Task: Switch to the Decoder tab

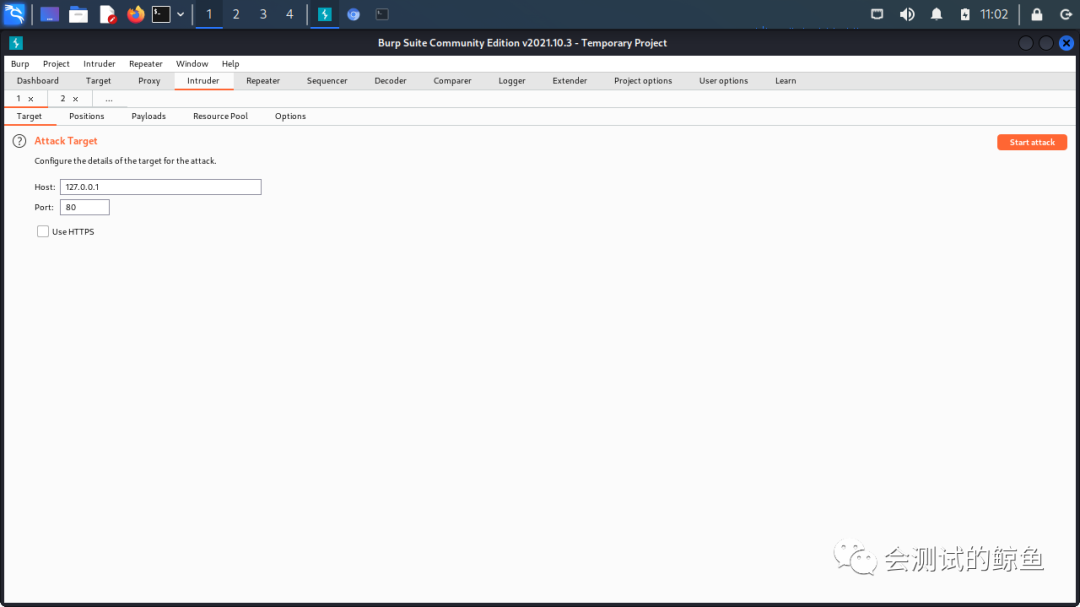Action: click(x=390, y=81)
